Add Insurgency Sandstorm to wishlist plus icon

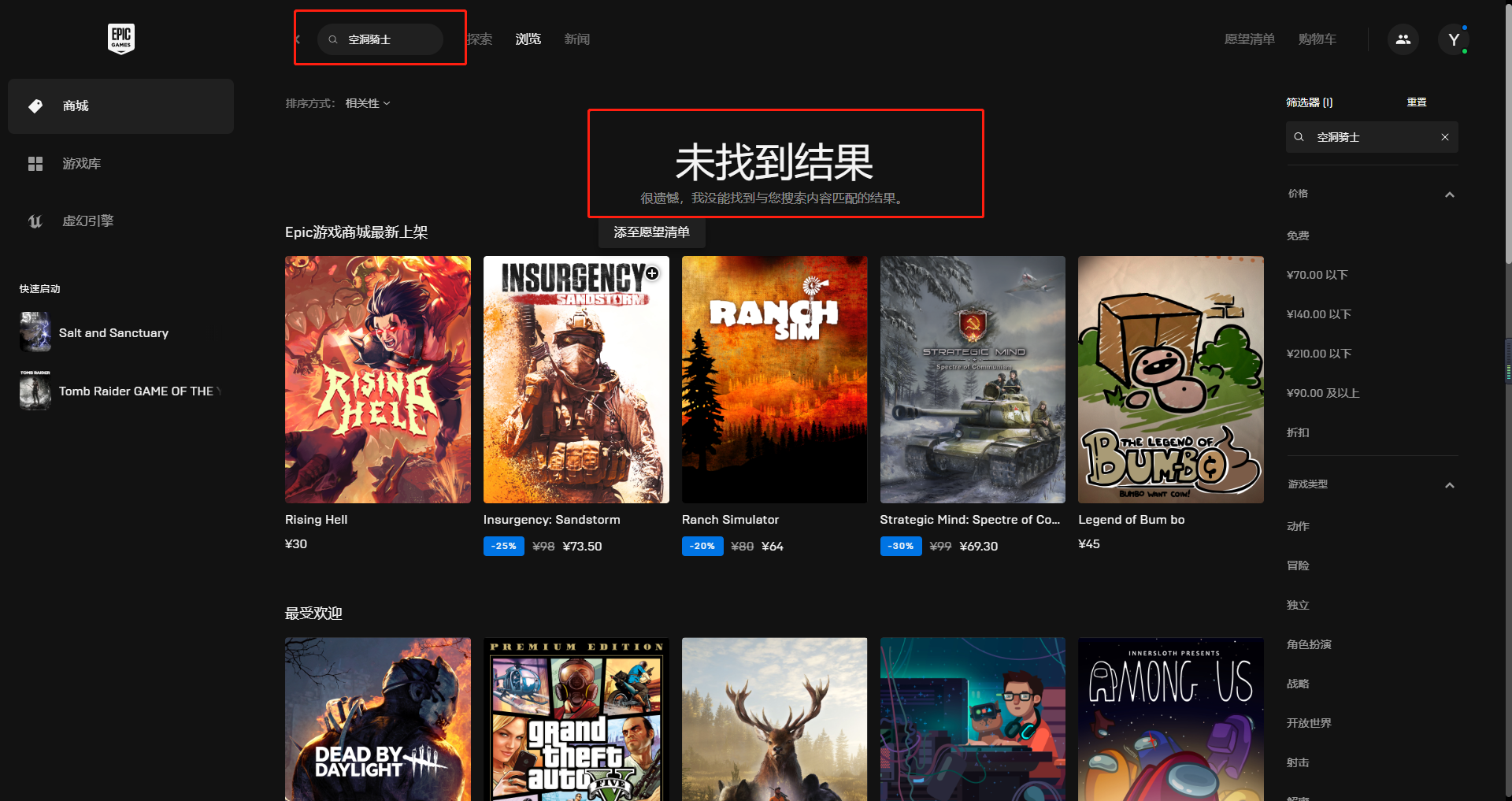pos(652,273)
